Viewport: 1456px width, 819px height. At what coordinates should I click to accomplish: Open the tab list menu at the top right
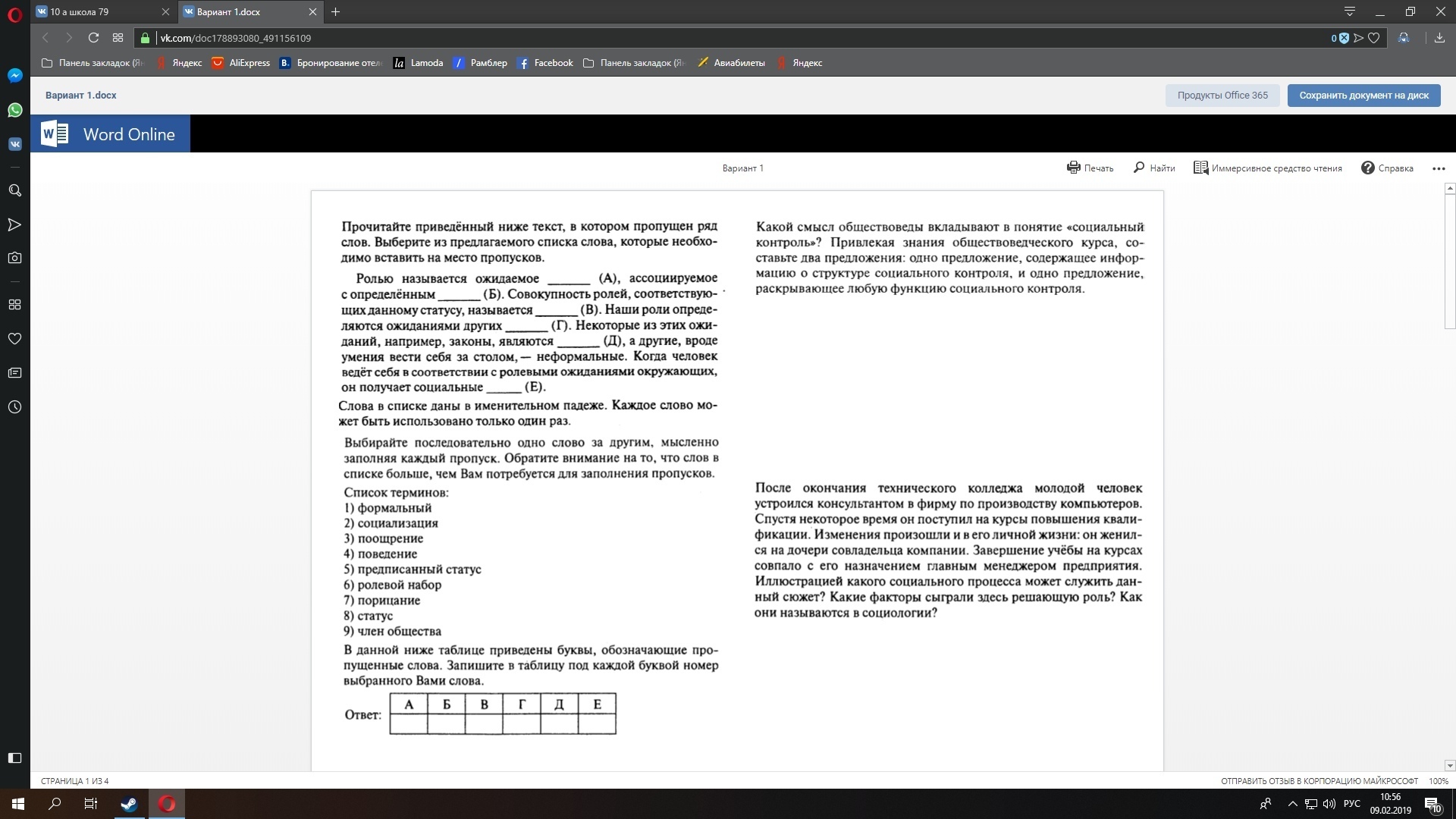click(x=1349, y=11)
